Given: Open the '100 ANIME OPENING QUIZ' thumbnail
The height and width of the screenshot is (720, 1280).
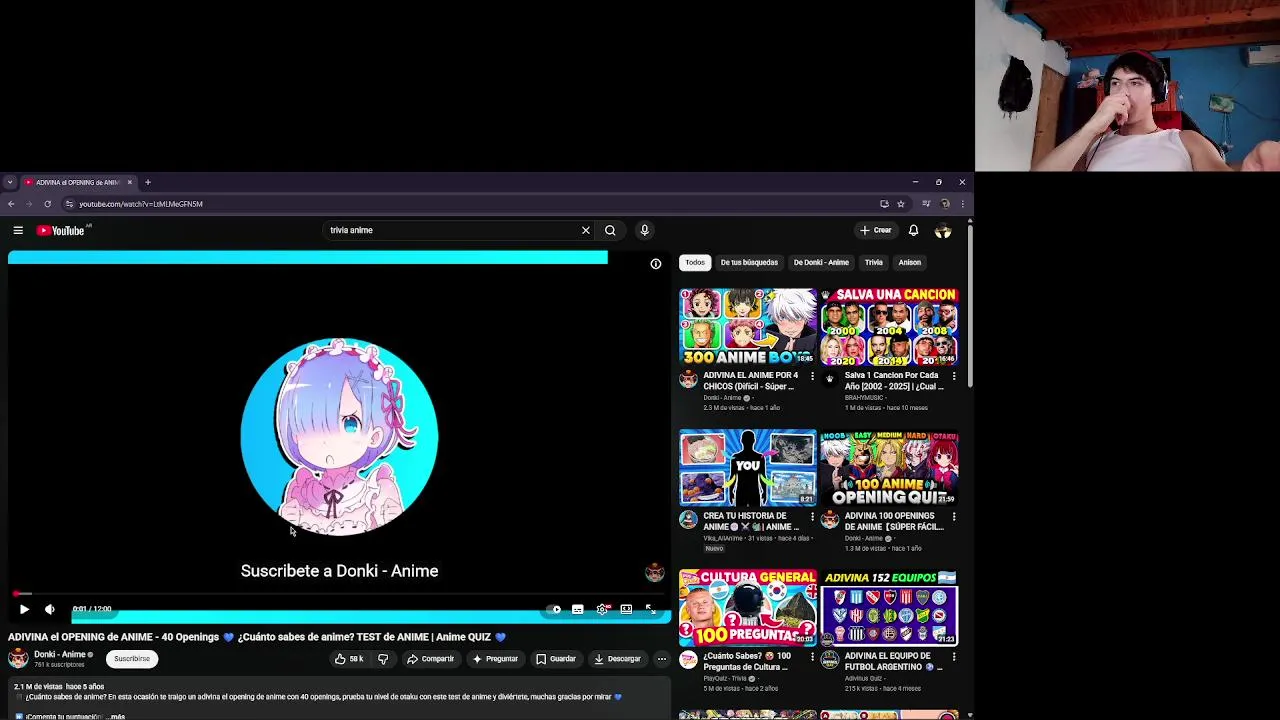Looking at the screenshot, I should 889,467.
